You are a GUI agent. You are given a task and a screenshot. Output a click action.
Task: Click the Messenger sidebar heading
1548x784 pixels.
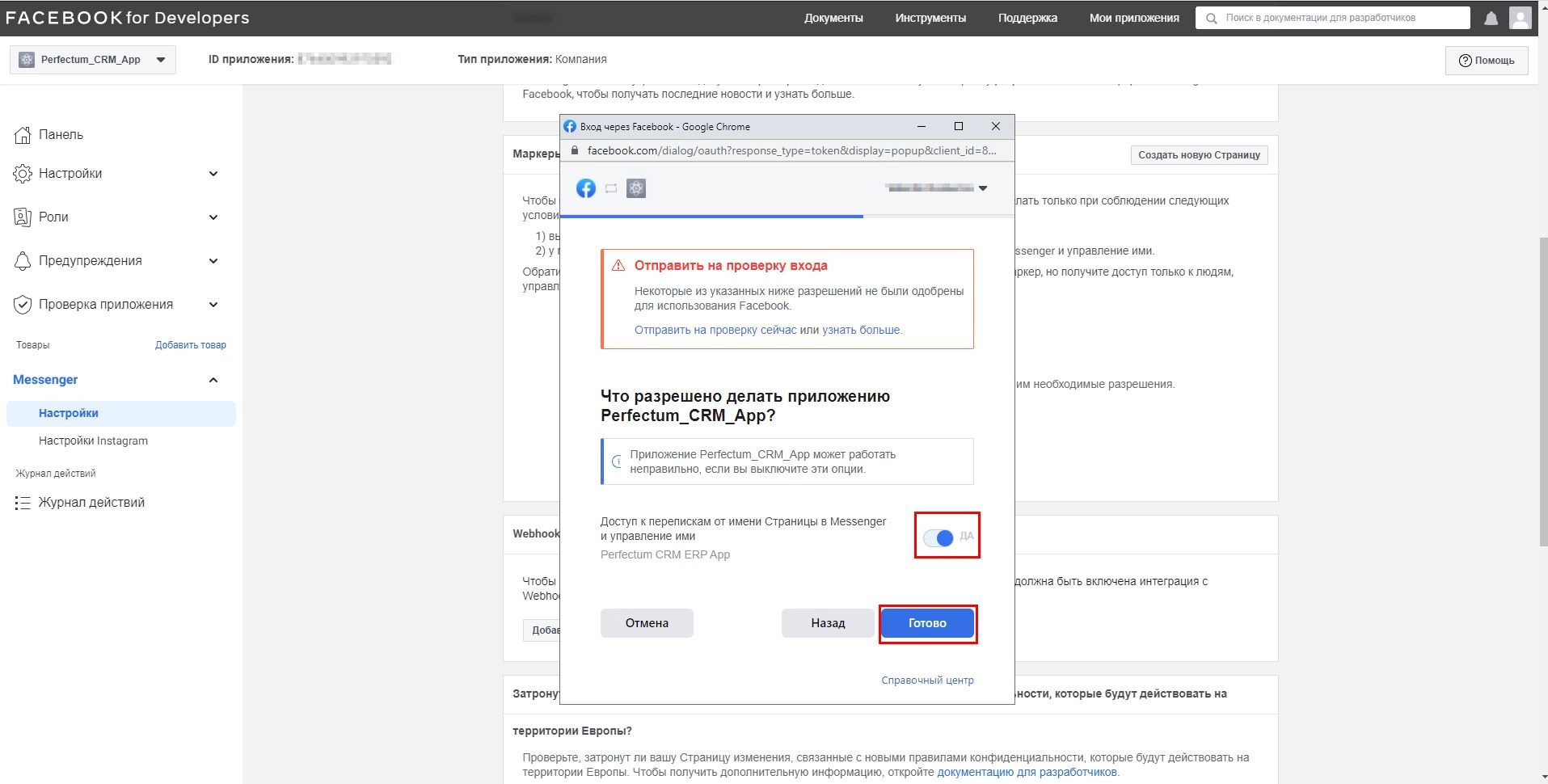(x=45, y=380)
